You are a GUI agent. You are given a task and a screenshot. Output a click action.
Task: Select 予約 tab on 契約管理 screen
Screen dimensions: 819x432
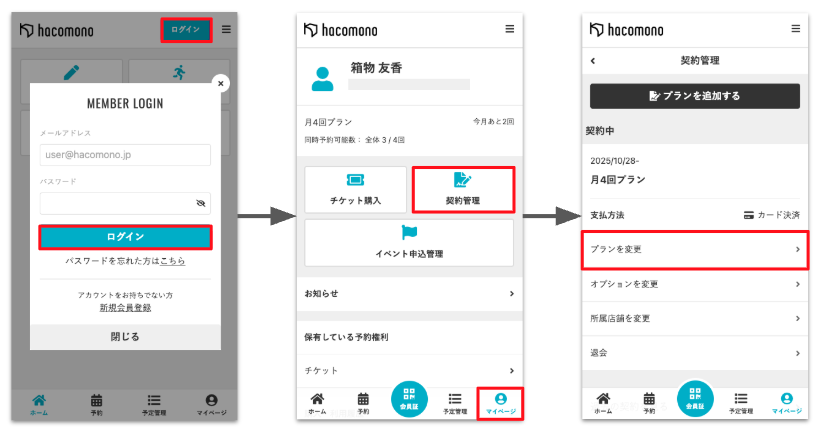[649, 403]
